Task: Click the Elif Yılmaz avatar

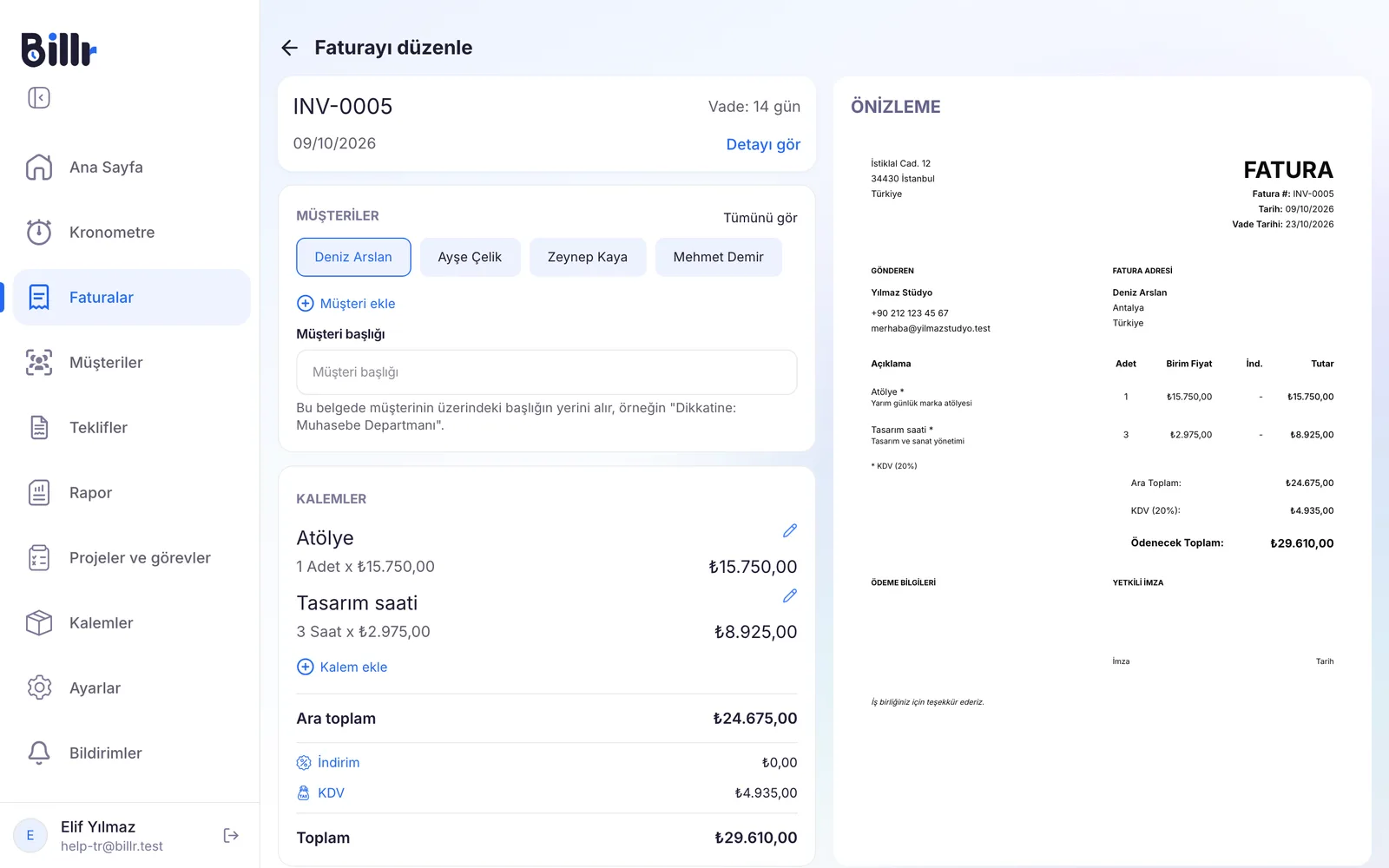Action: [x=30, y=835]
